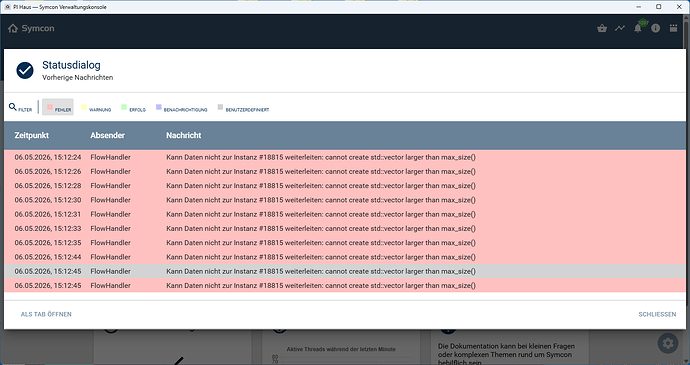The width and height of the screenshot is (690, 365).
Task: Select the error row at 15:12:35
Action: tap(345, 243)
